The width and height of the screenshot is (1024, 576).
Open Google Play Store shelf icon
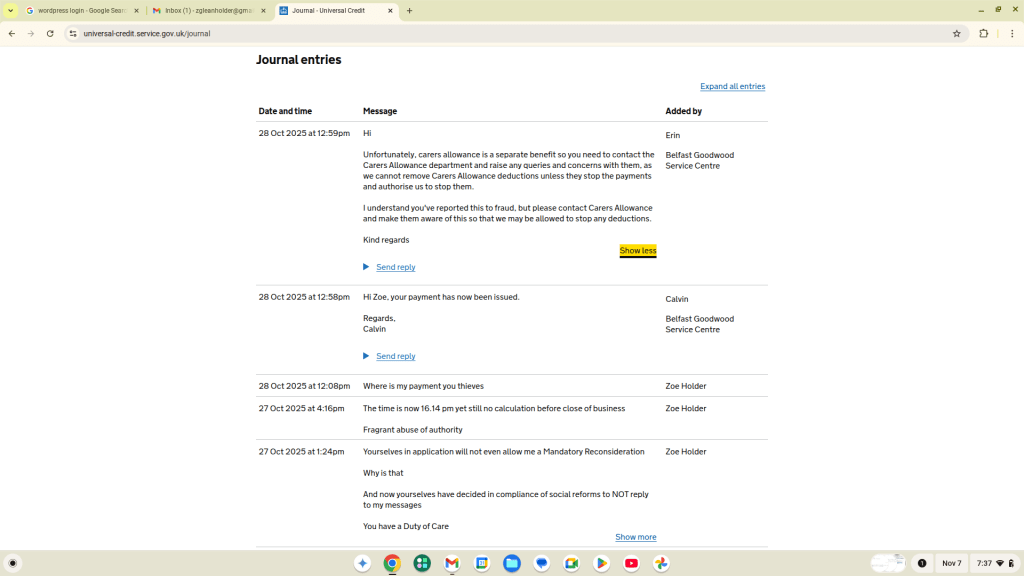[x=601, y=563]
